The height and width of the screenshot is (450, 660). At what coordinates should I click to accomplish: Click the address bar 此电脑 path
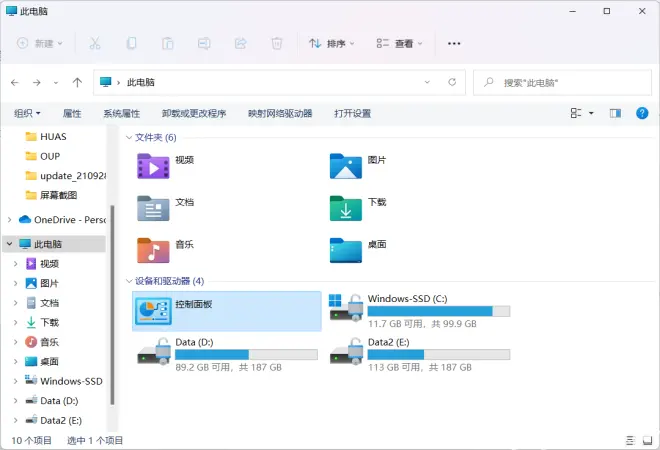(141, 82)
